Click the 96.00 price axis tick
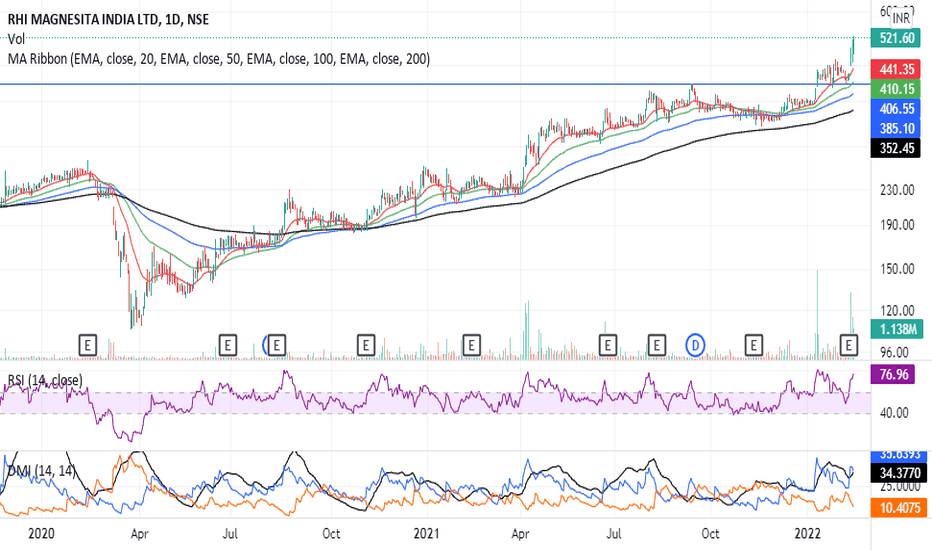This screenshot has width=932, height=550. (x=894, y=351)
